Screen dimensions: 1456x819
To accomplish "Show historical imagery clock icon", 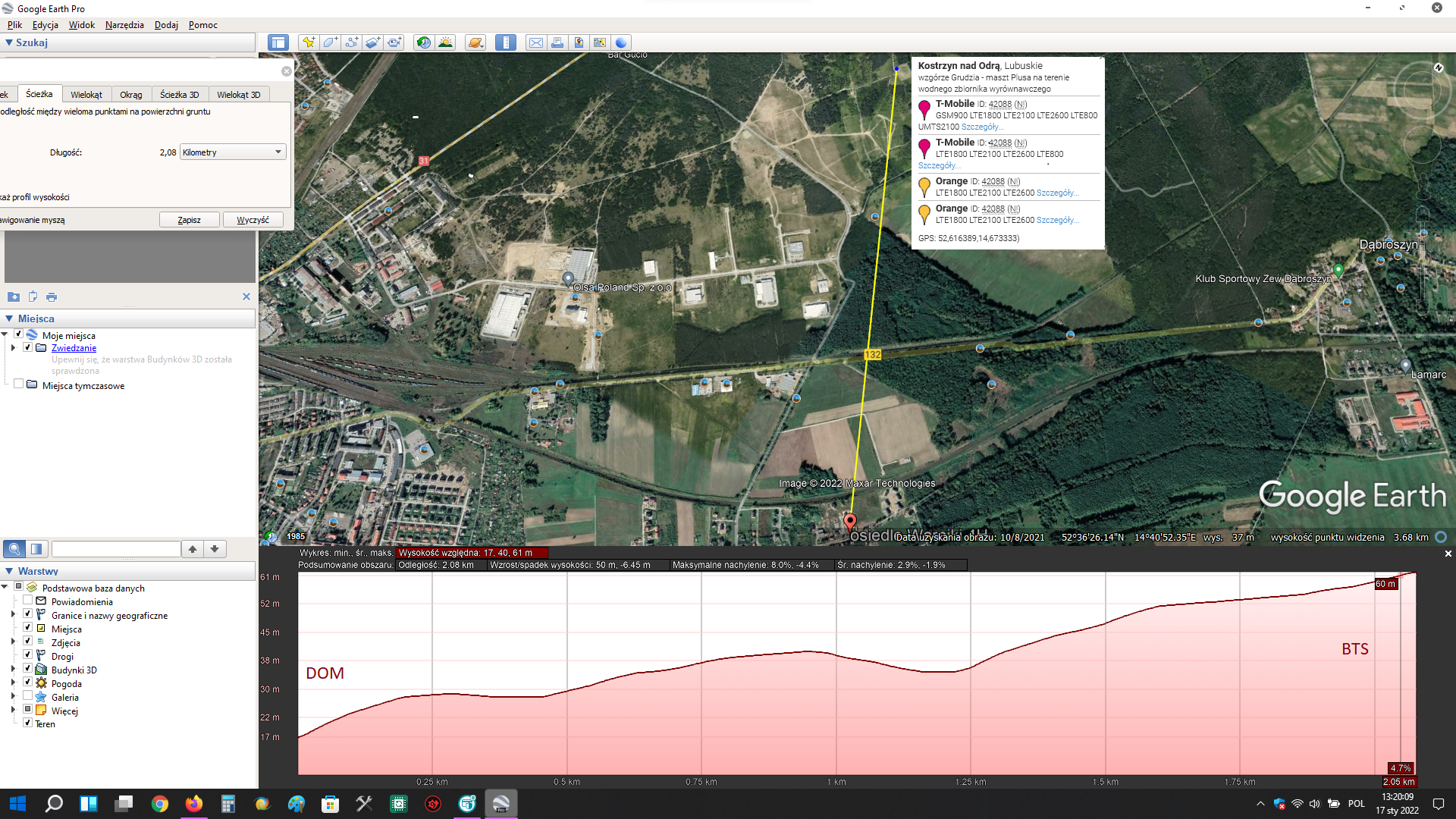I will click(424, 42).
